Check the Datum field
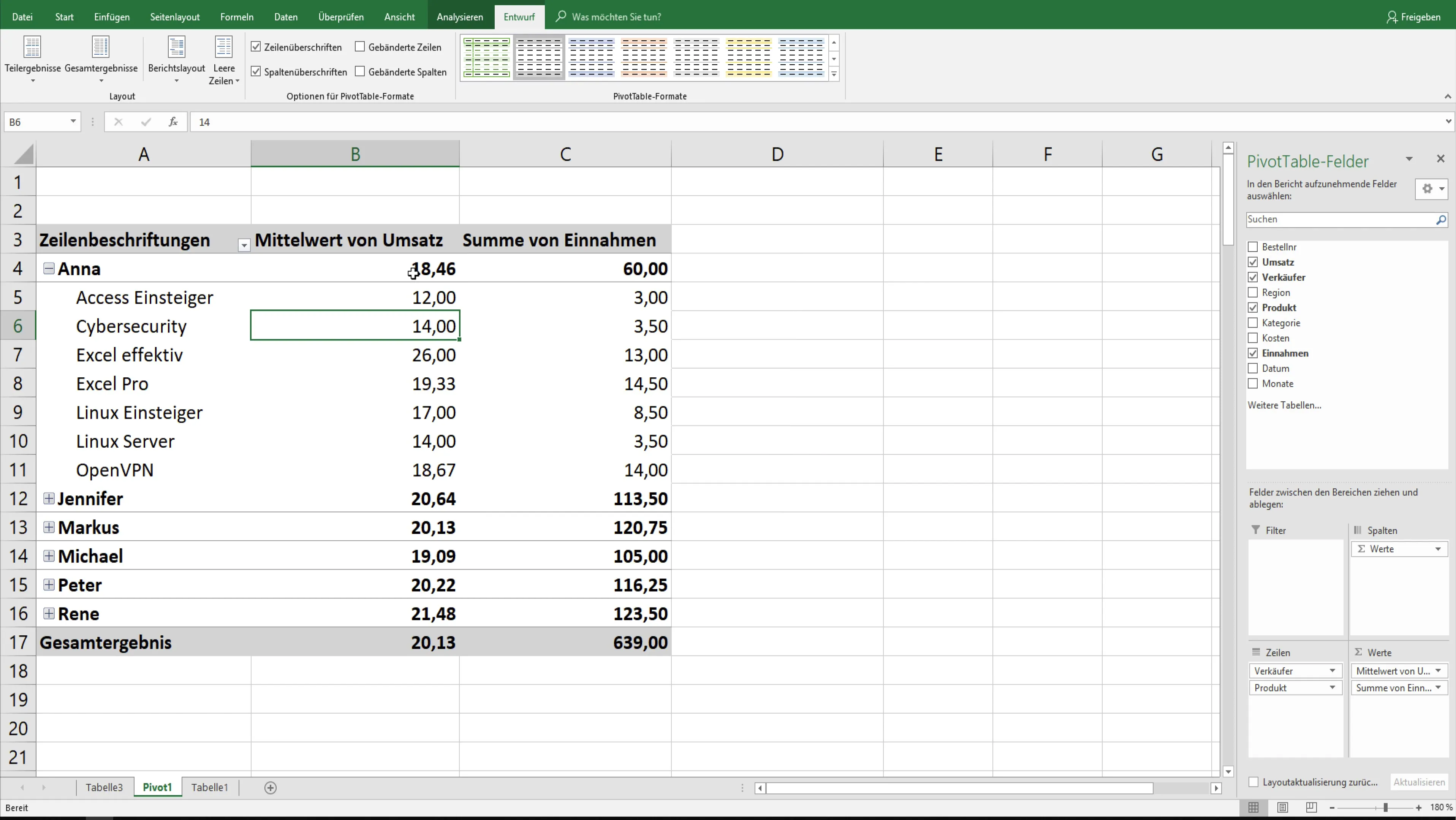The height and width of the screenshot is (820, 1456). pyautogui.click(x=1252, y=369)
